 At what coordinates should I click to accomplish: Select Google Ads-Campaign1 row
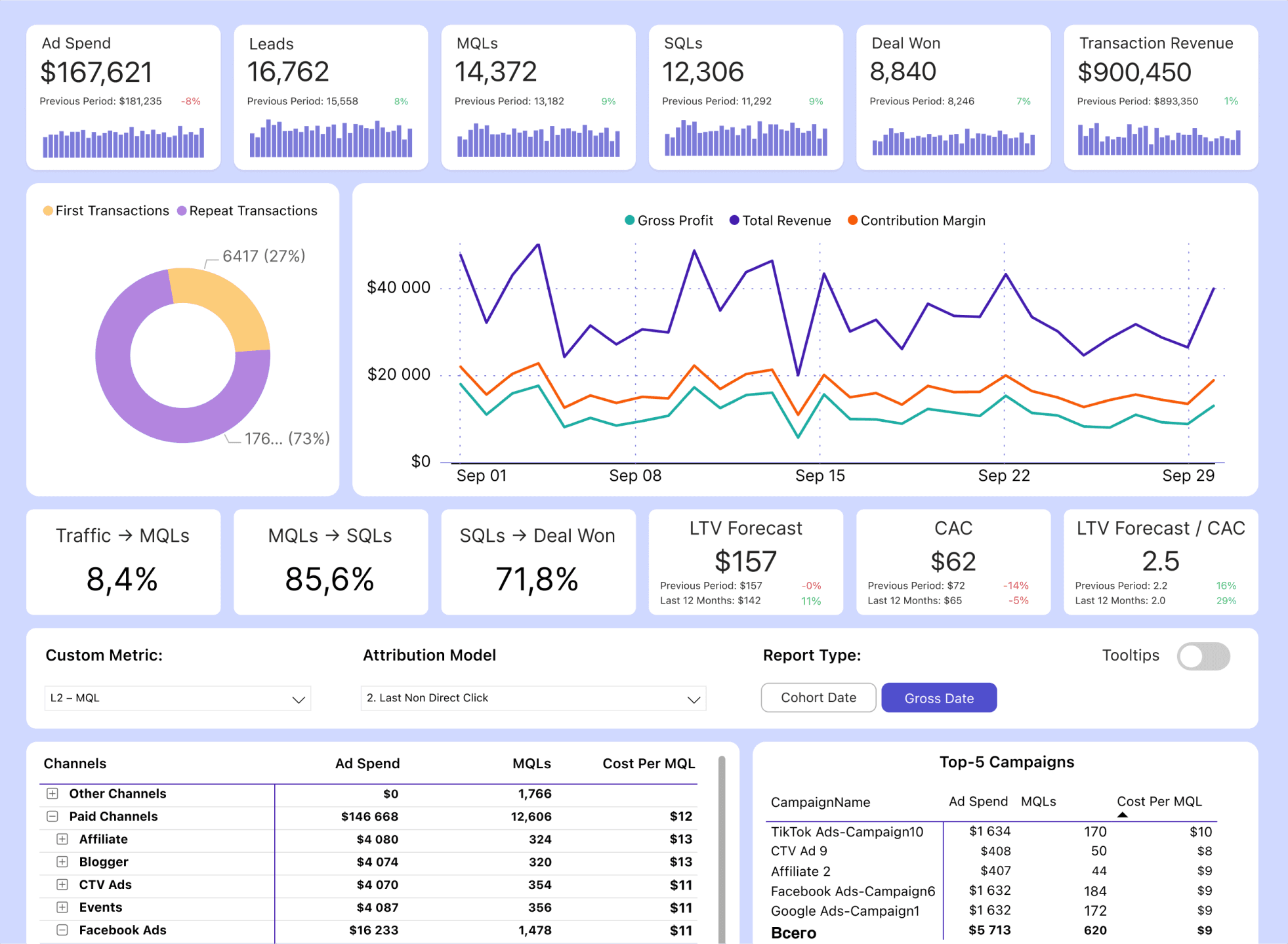991,911
